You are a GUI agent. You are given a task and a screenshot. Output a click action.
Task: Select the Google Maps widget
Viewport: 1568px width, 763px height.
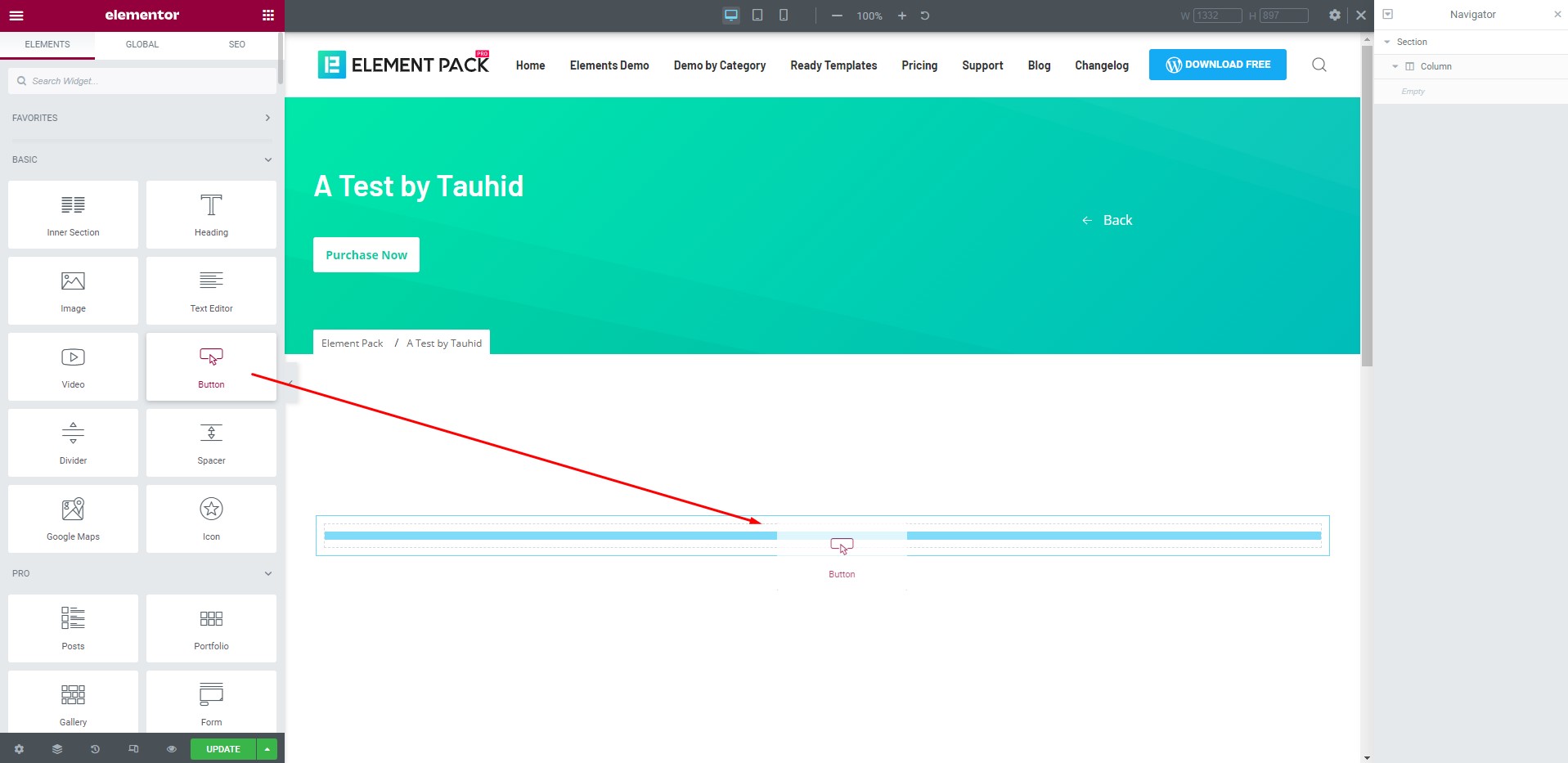point(73,518)
